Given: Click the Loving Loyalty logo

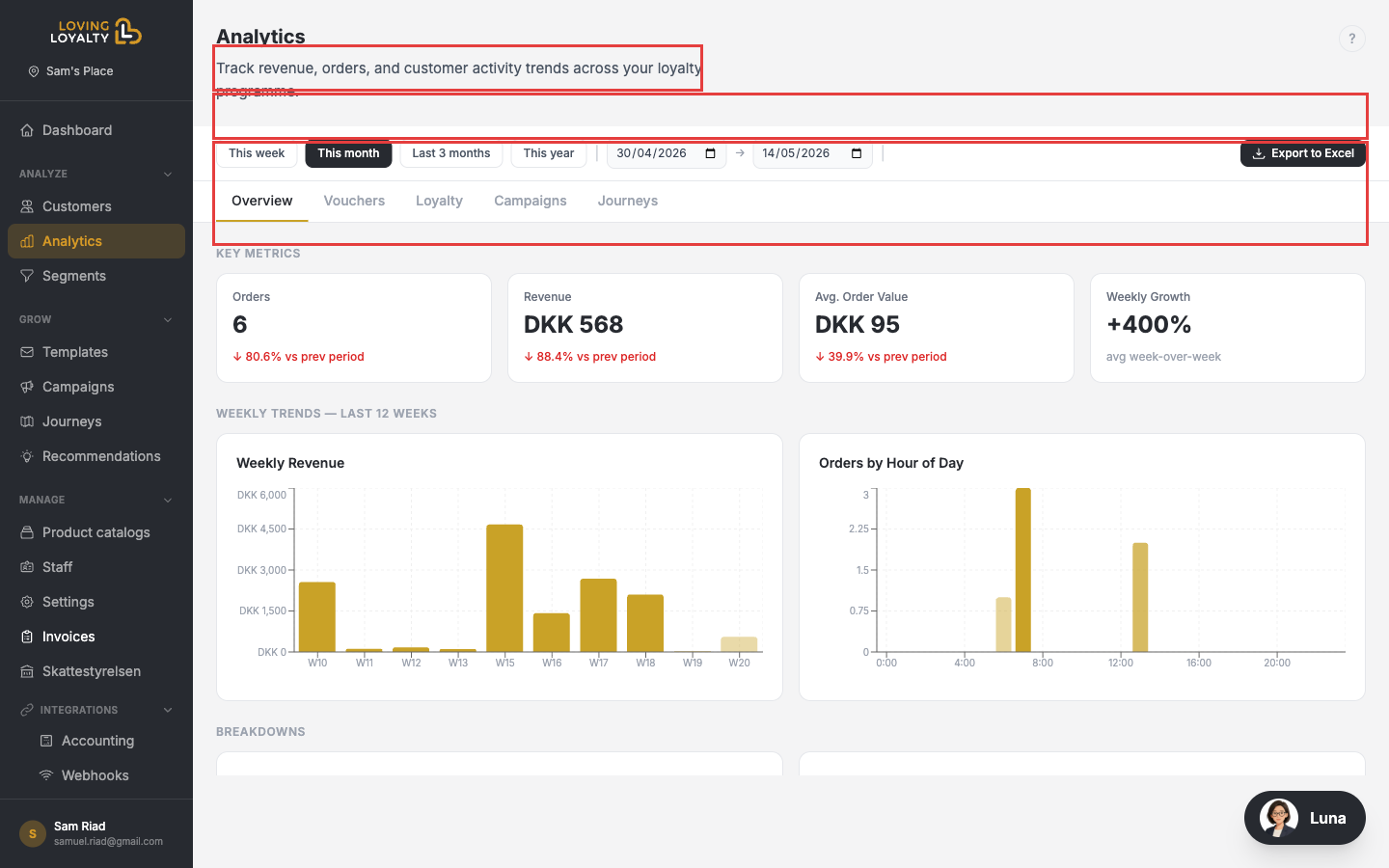Looking at the screenshot, I should (x=96, y=32).
